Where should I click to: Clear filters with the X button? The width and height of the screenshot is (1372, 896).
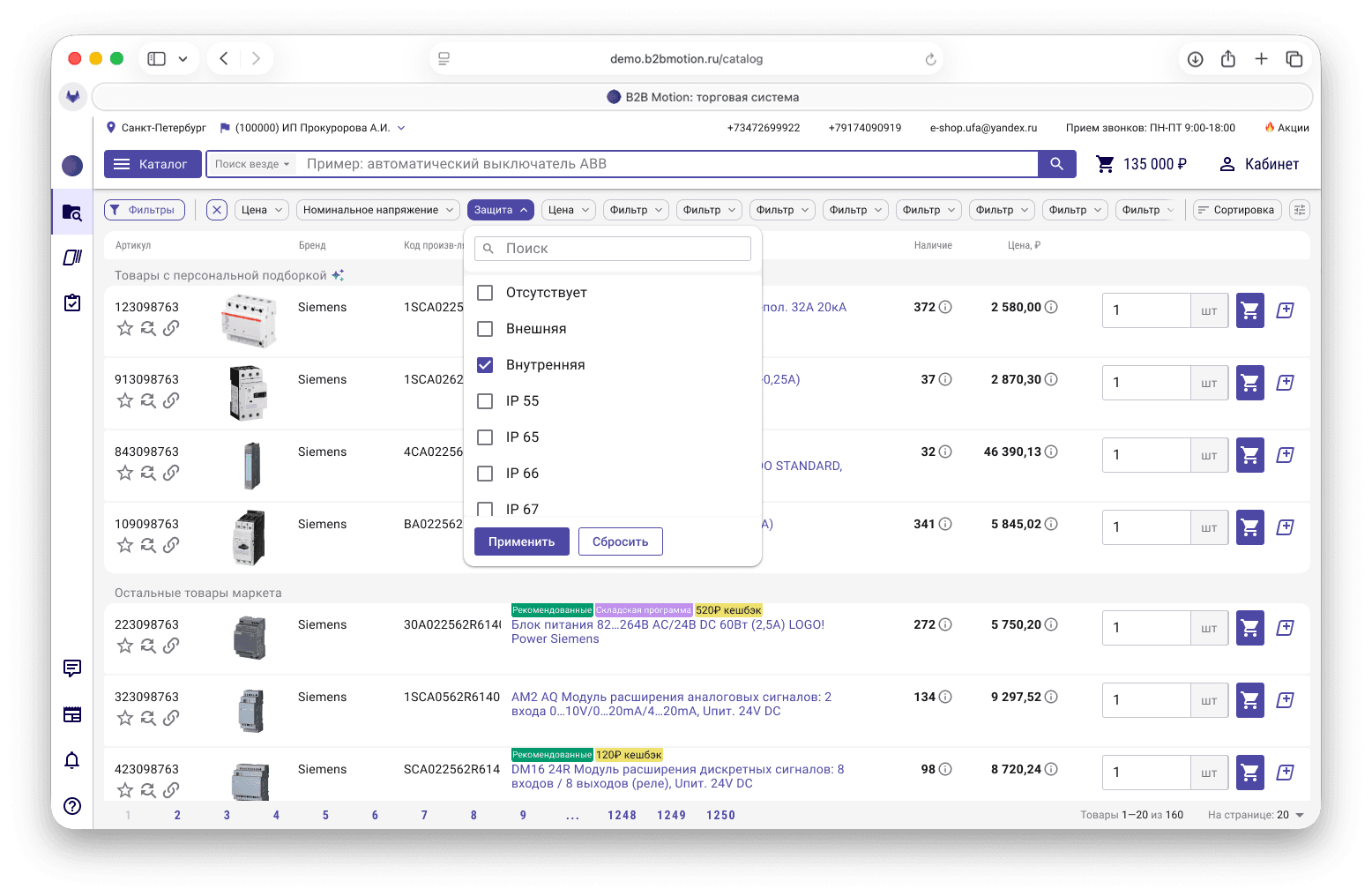pos(217,210)
